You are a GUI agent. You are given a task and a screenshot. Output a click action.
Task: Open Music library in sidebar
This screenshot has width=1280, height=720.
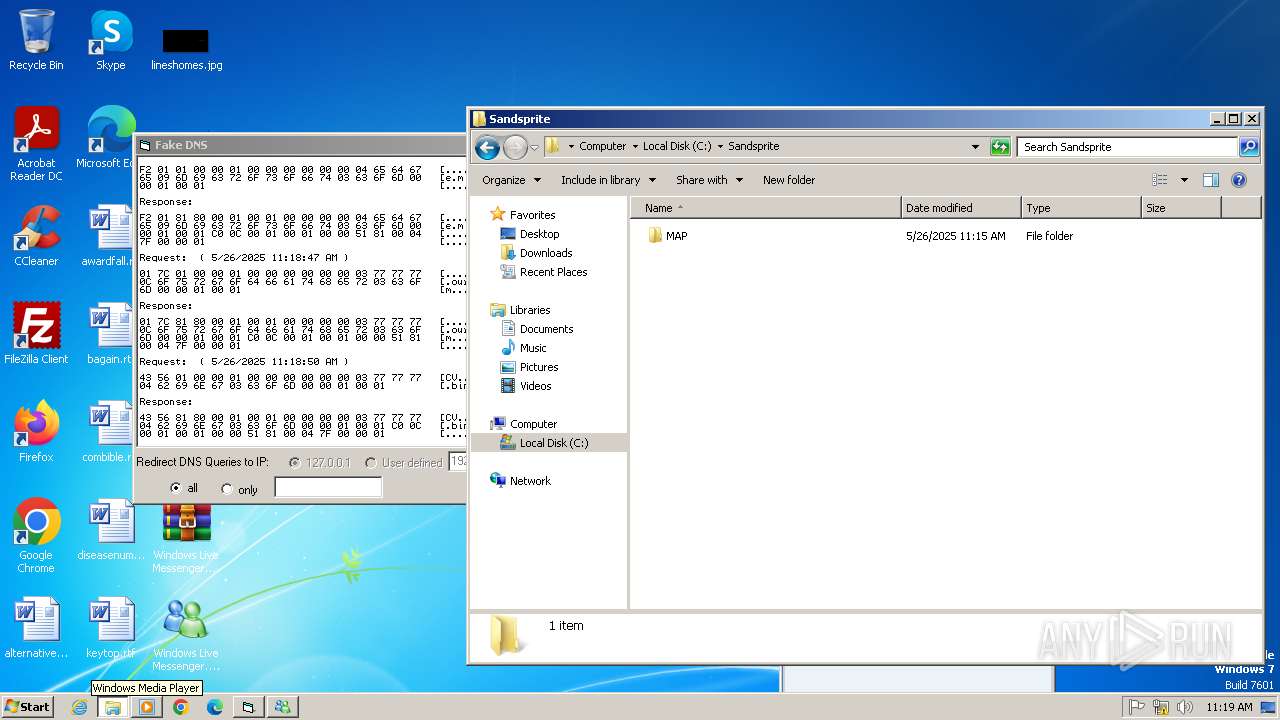533,348
